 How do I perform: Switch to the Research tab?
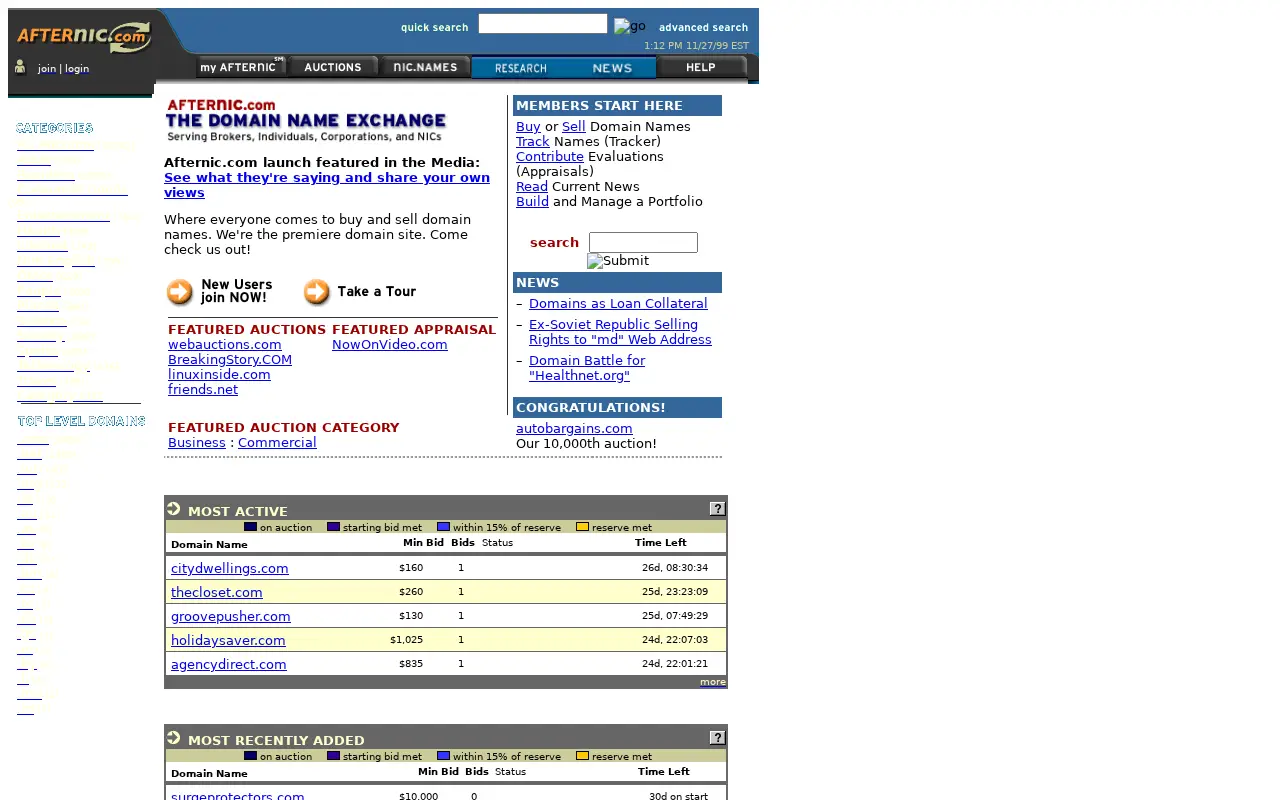pyautogui.click(x=520, y=68)
